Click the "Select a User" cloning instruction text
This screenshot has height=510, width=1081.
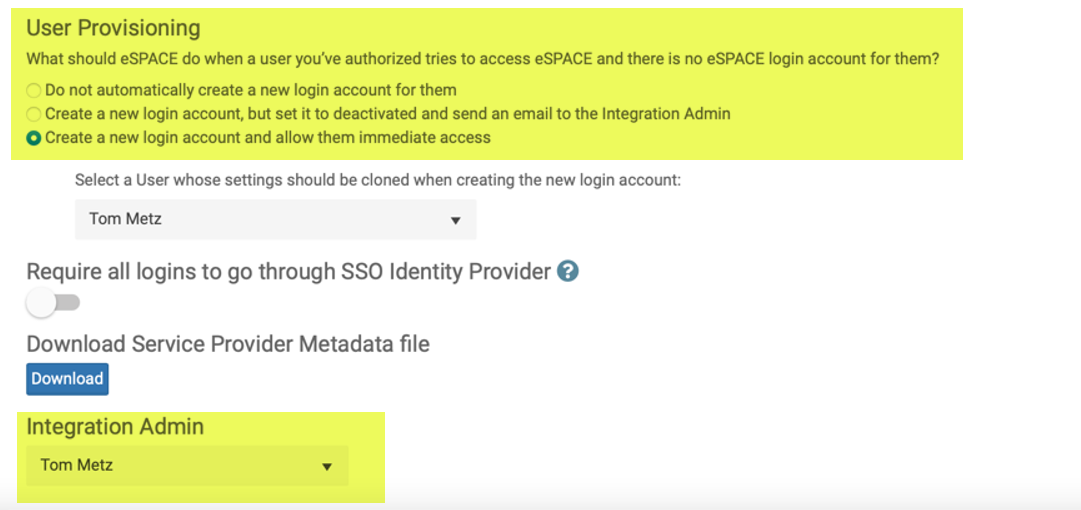click(x=377, y=181)
